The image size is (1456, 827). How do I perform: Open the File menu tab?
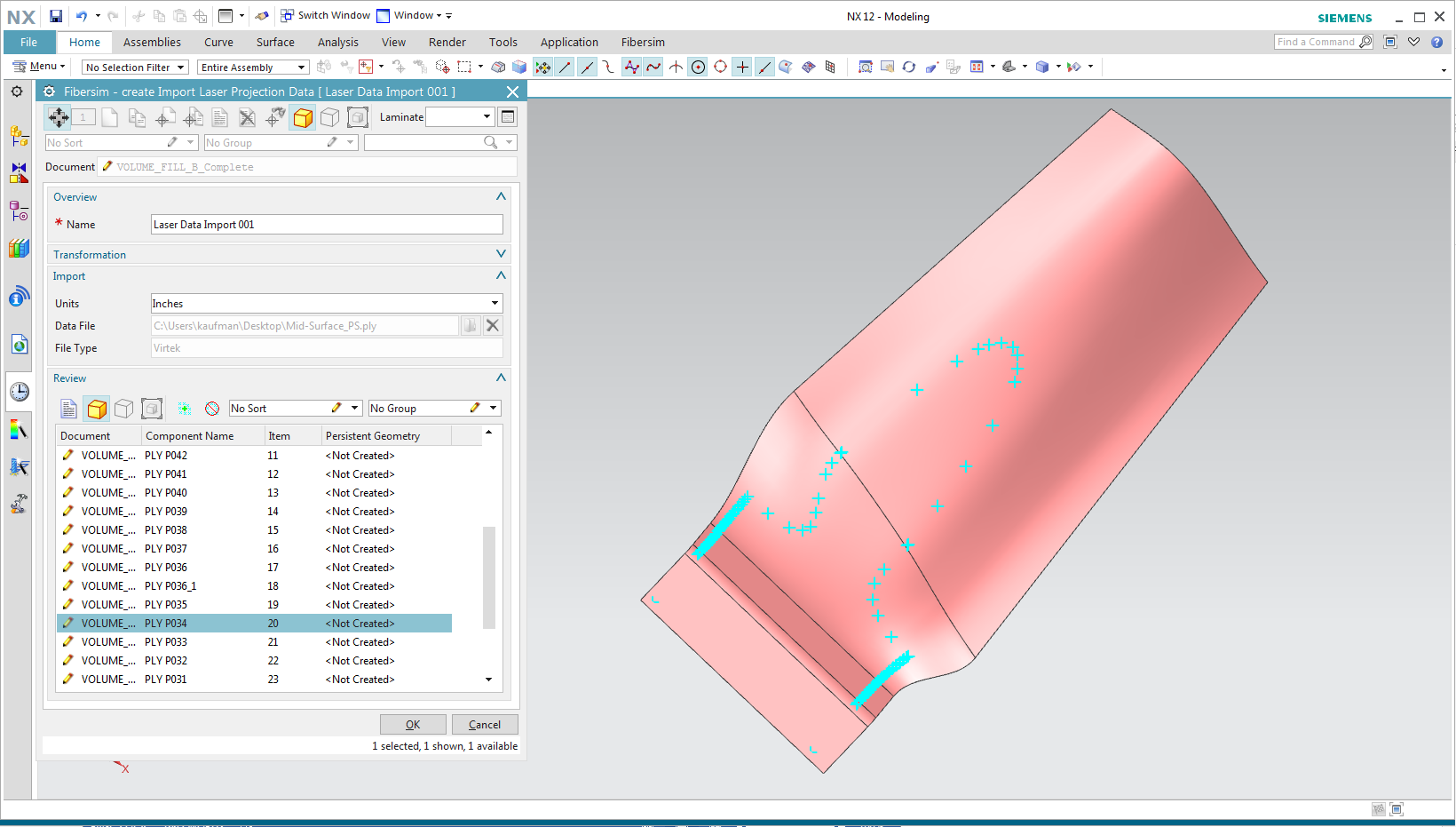point(28,42)
